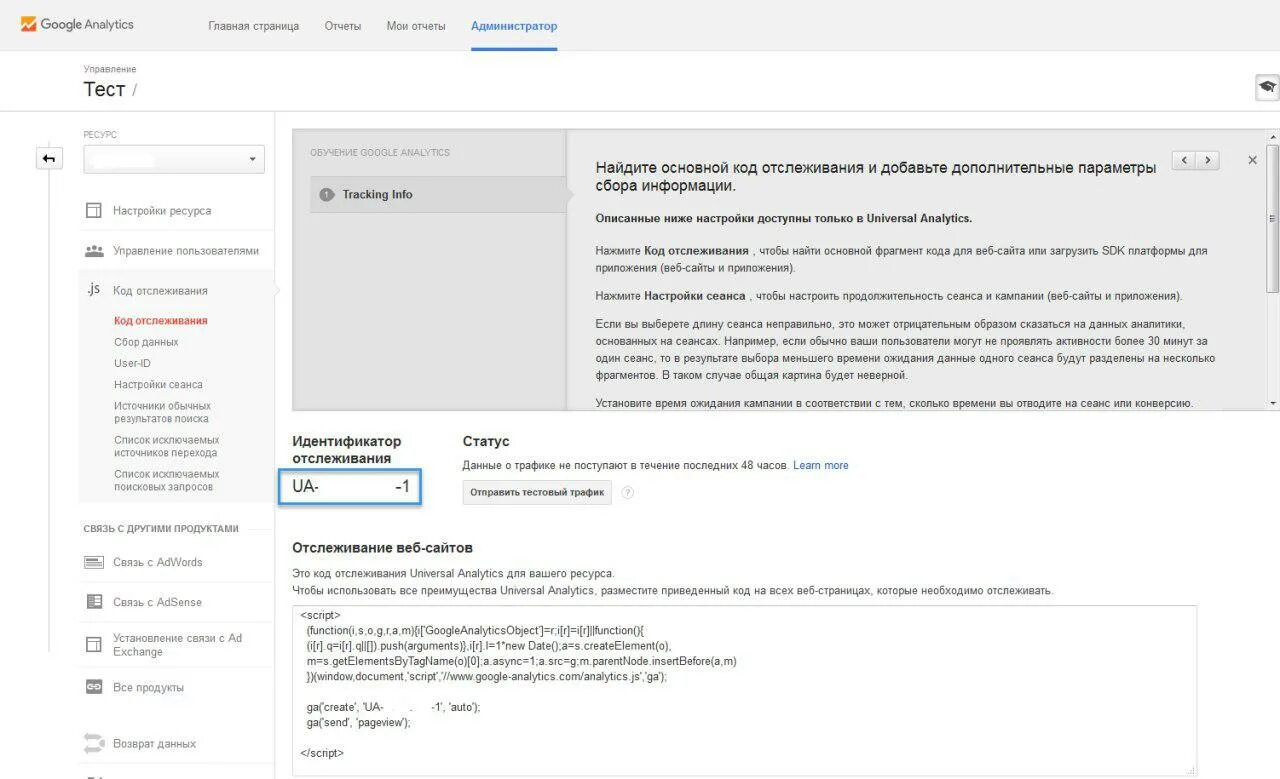Viewport: 1280px width, 779px height.
Task: Open Отчеты tab
Action: (x=343, y=26)
